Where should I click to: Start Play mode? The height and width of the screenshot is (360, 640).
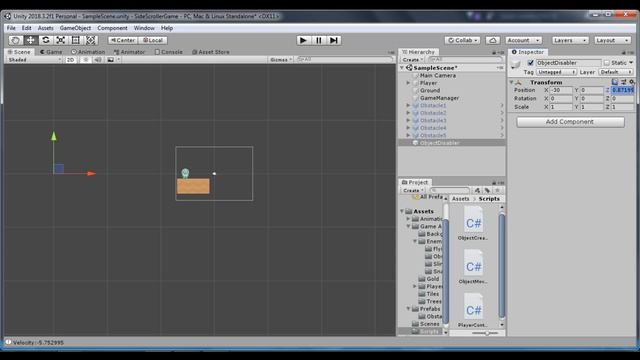click(303, 40)
